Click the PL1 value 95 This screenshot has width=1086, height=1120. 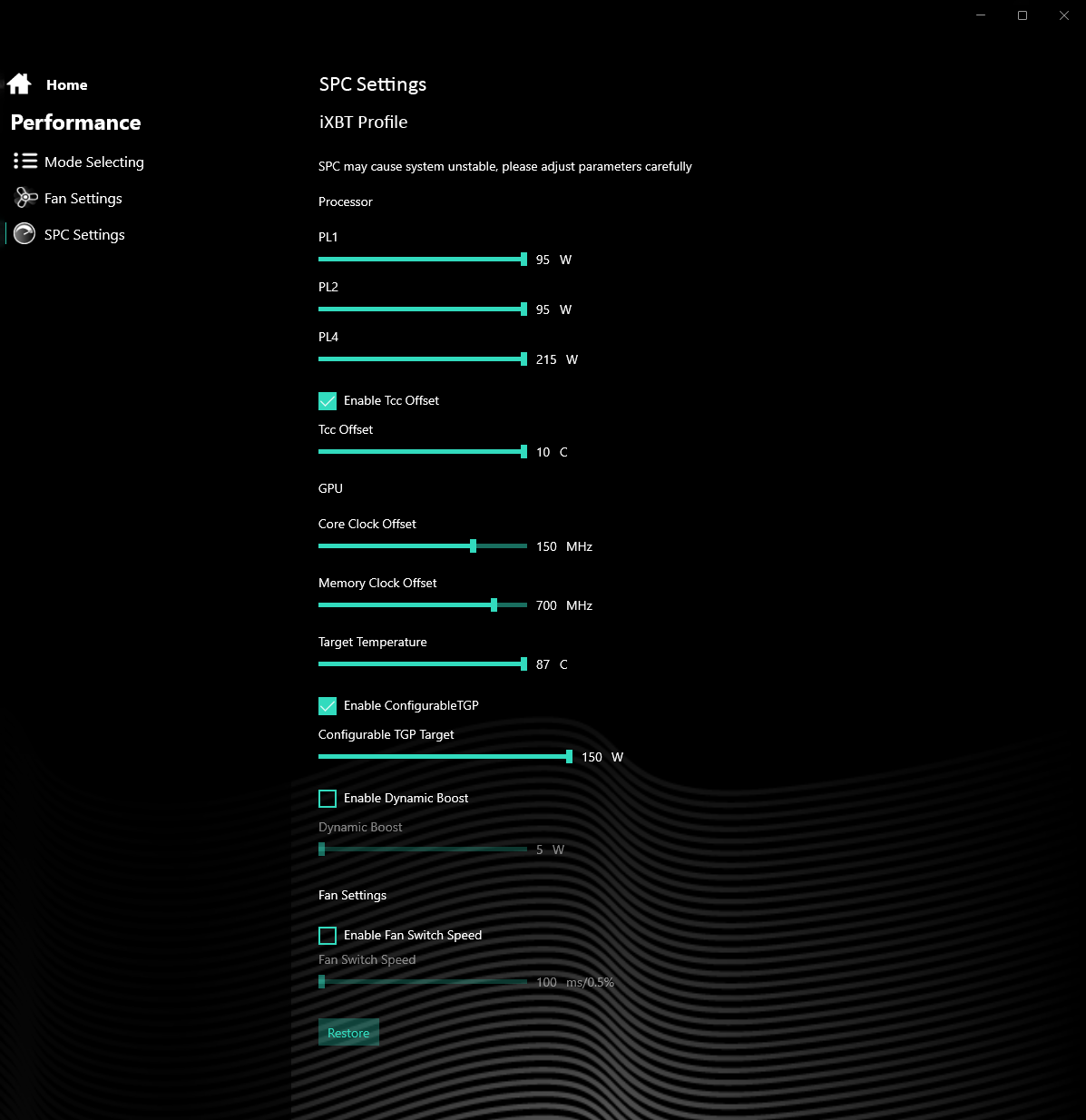543,260
